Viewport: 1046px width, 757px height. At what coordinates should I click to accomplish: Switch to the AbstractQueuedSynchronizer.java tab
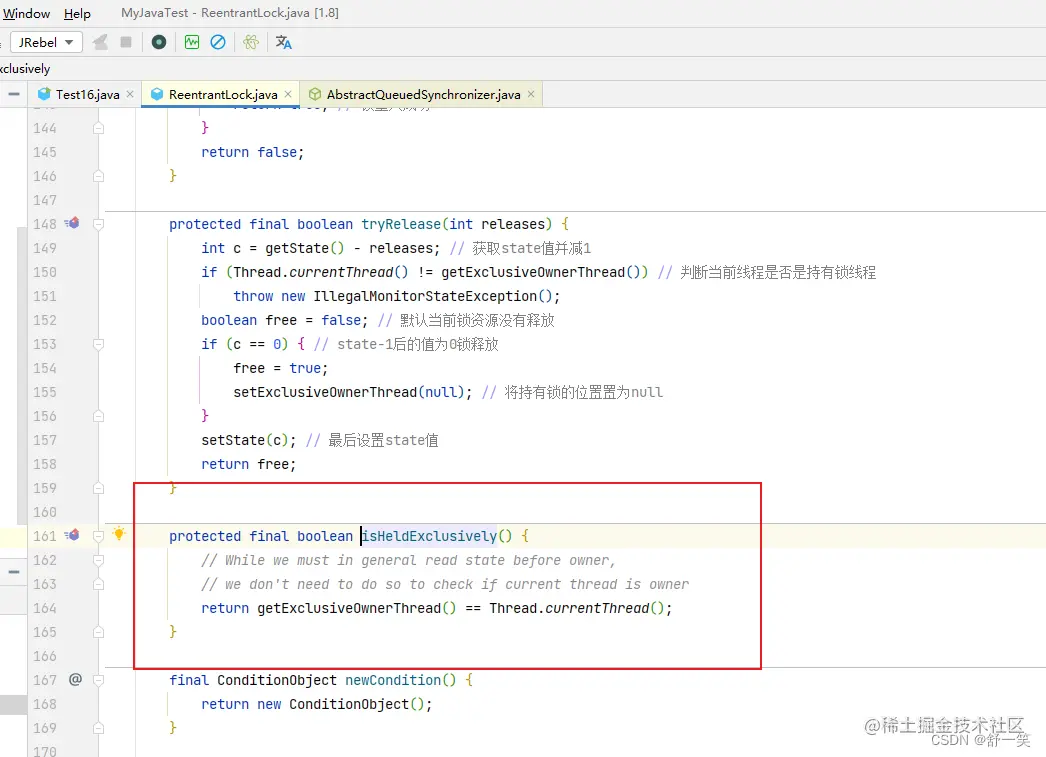(x=424, y=95)
